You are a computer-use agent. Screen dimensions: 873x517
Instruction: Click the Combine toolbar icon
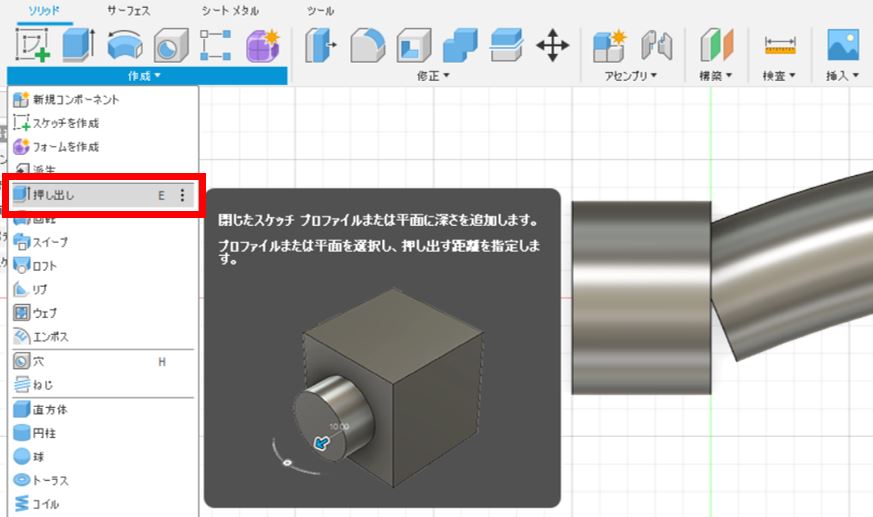460,45
